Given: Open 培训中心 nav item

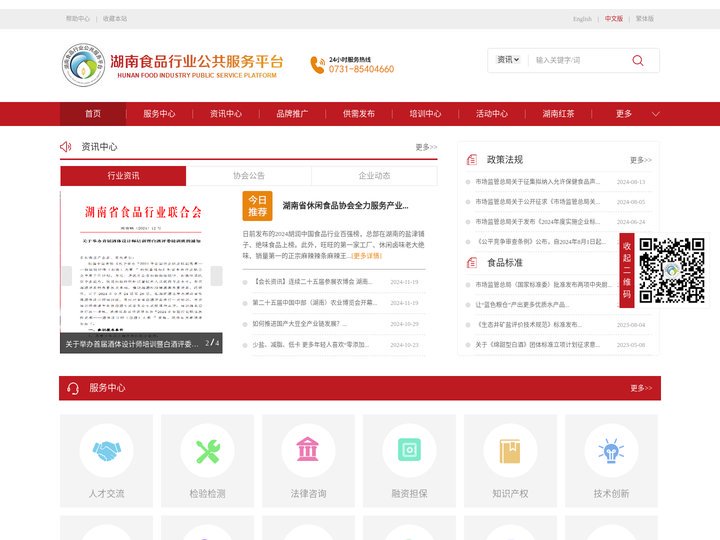Looking at the screenshot, I should 425,113.
